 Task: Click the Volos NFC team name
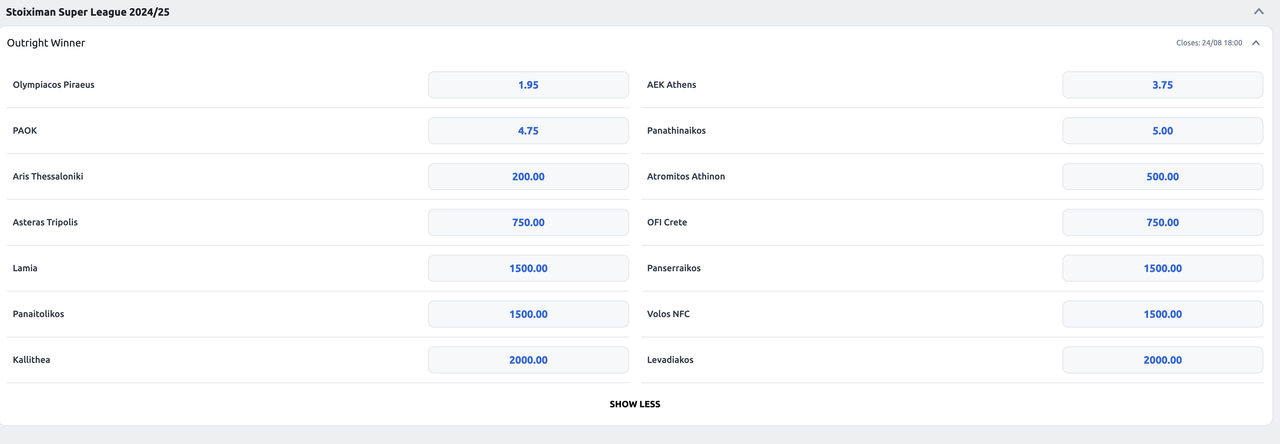pyautogui.click(x=669, y=314)
